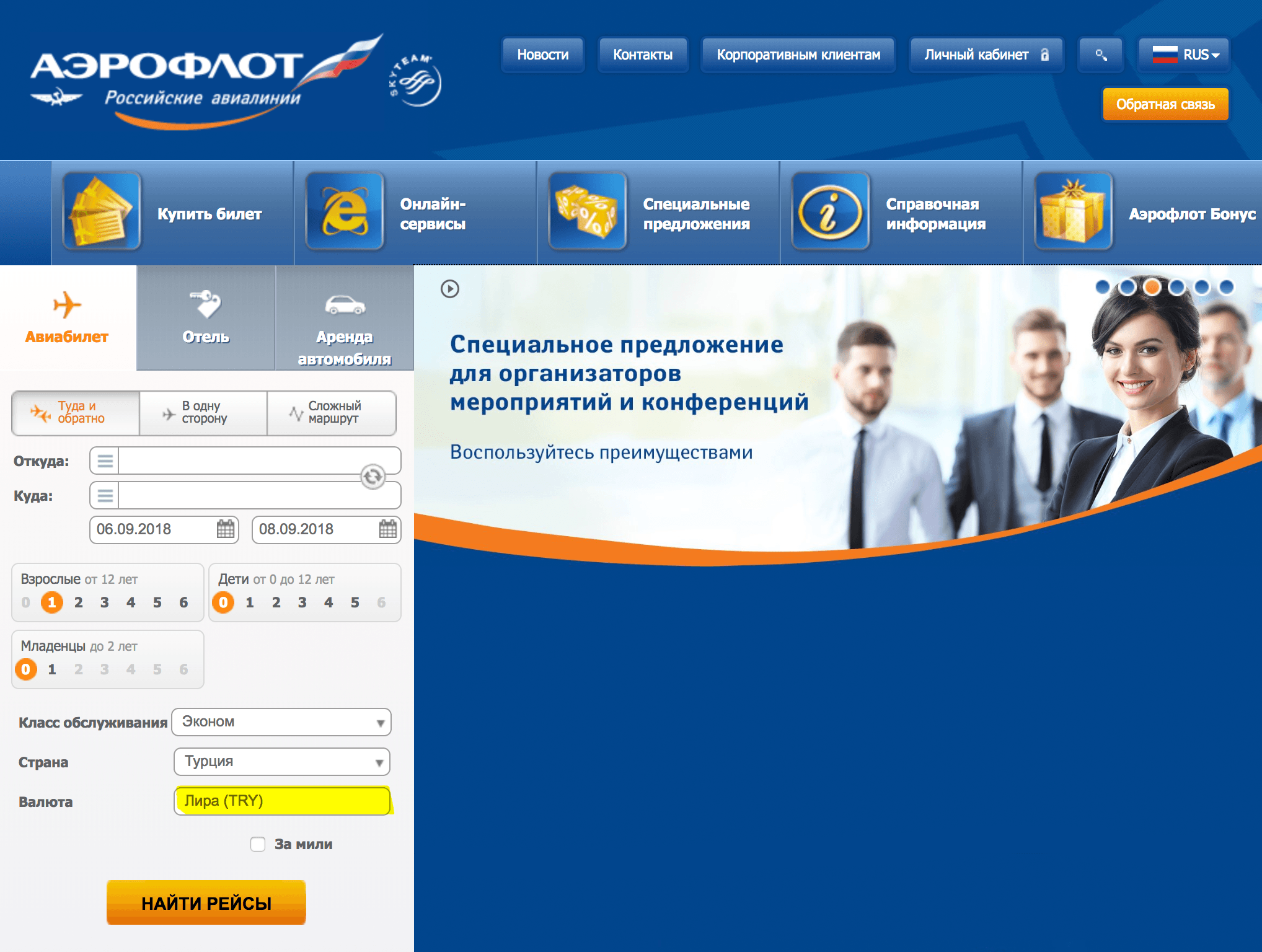1262x952 pixels.
Task: Tick the За мили checkbox
Action: click(258, 844)
